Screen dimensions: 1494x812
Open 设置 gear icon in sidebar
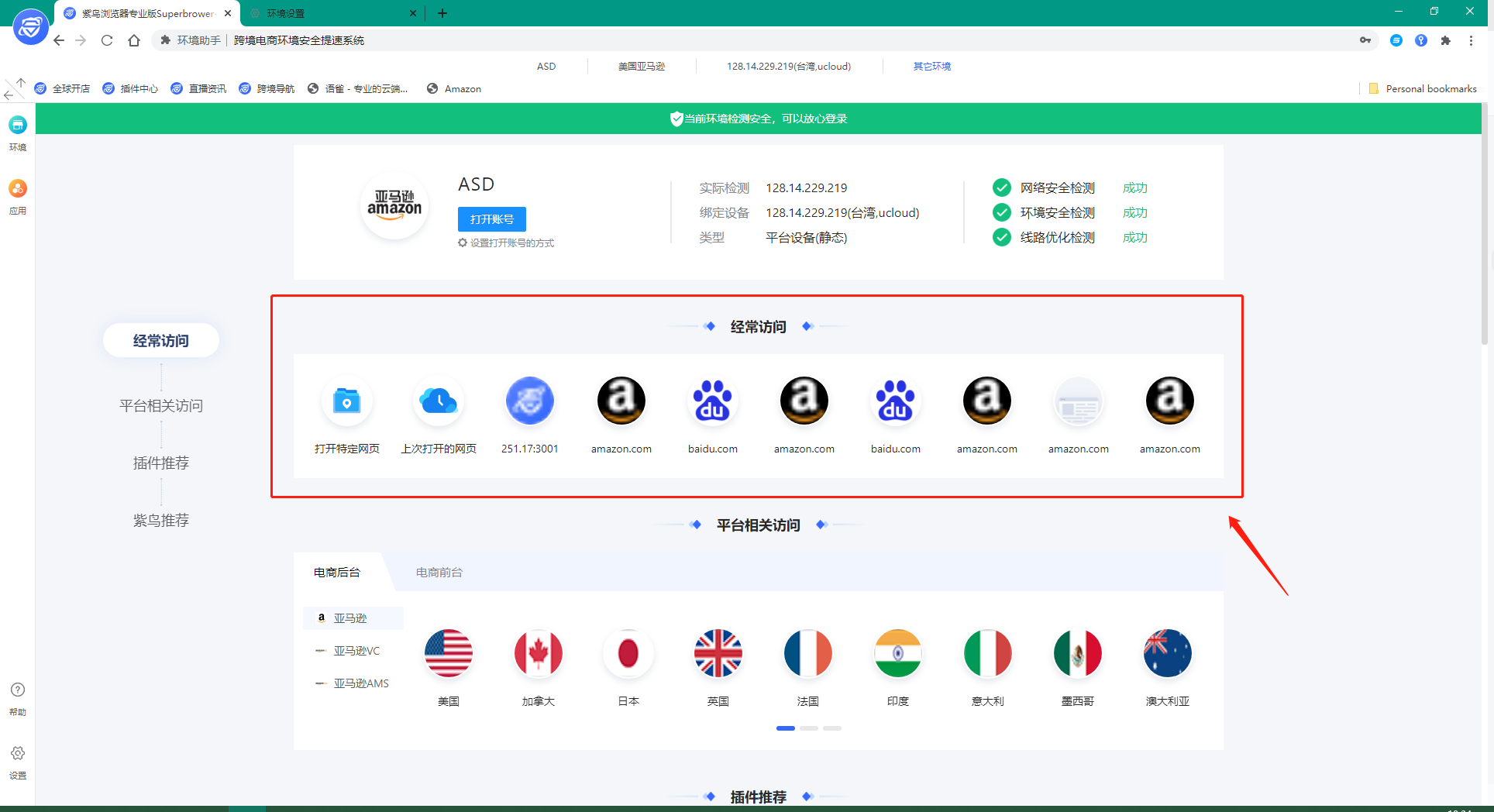18,754
